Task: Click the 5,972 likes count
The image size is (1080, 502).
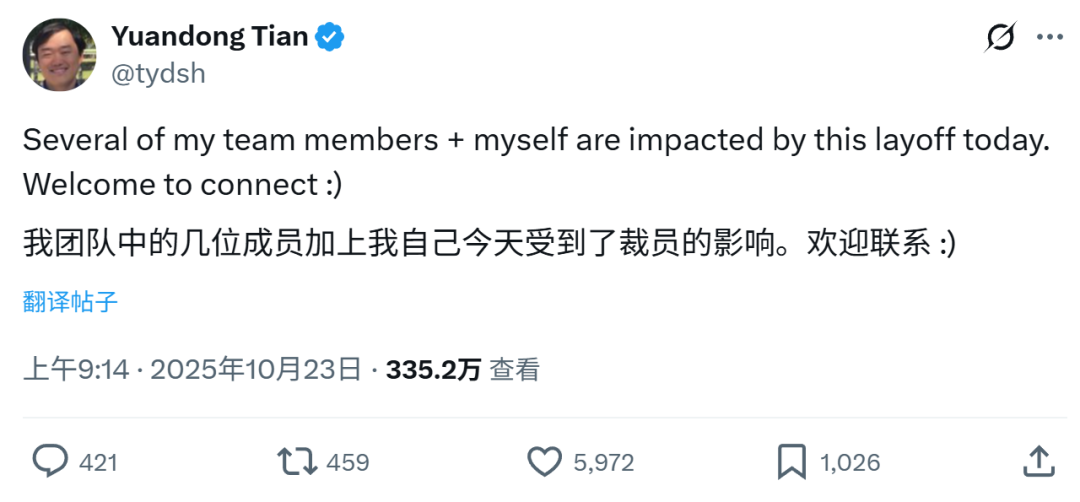Action: point(603,462)
